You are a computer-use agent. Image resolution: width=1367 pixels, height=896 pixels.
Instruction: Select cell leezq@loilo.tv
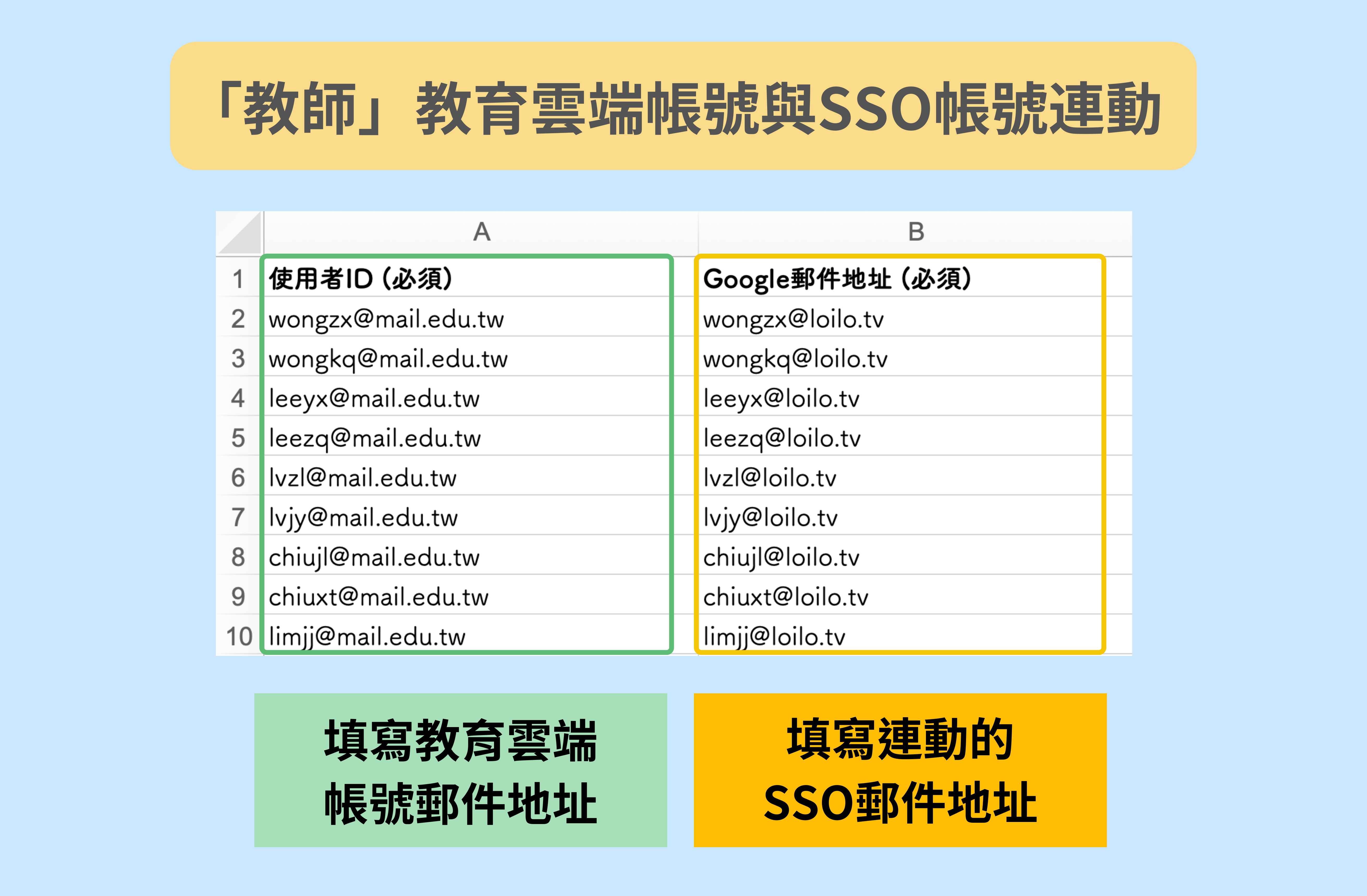(x=782, y=438)
